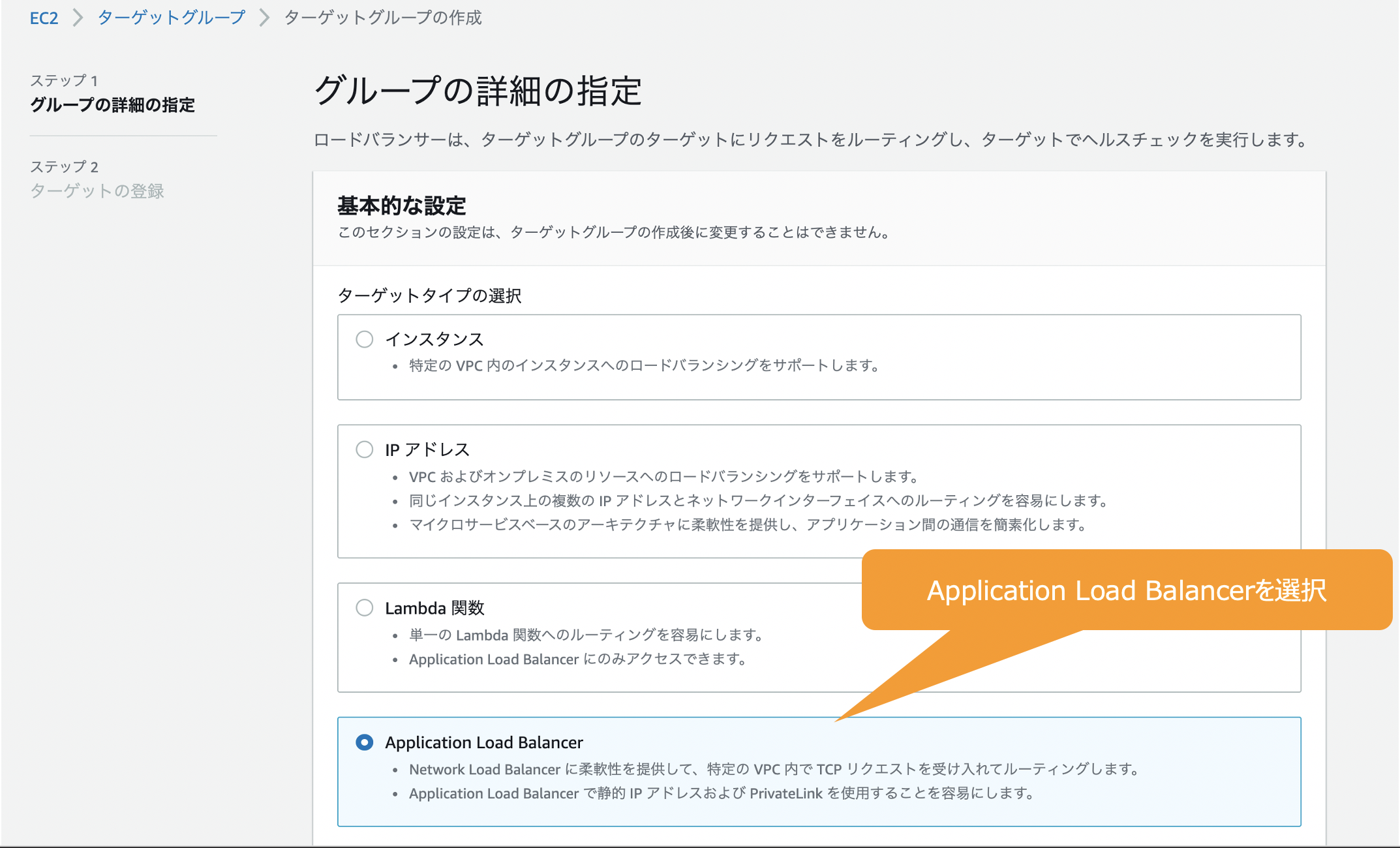Click the IP アドレス option label
The width and height of the screenshot is (1400, 848).
click(427, 449)
